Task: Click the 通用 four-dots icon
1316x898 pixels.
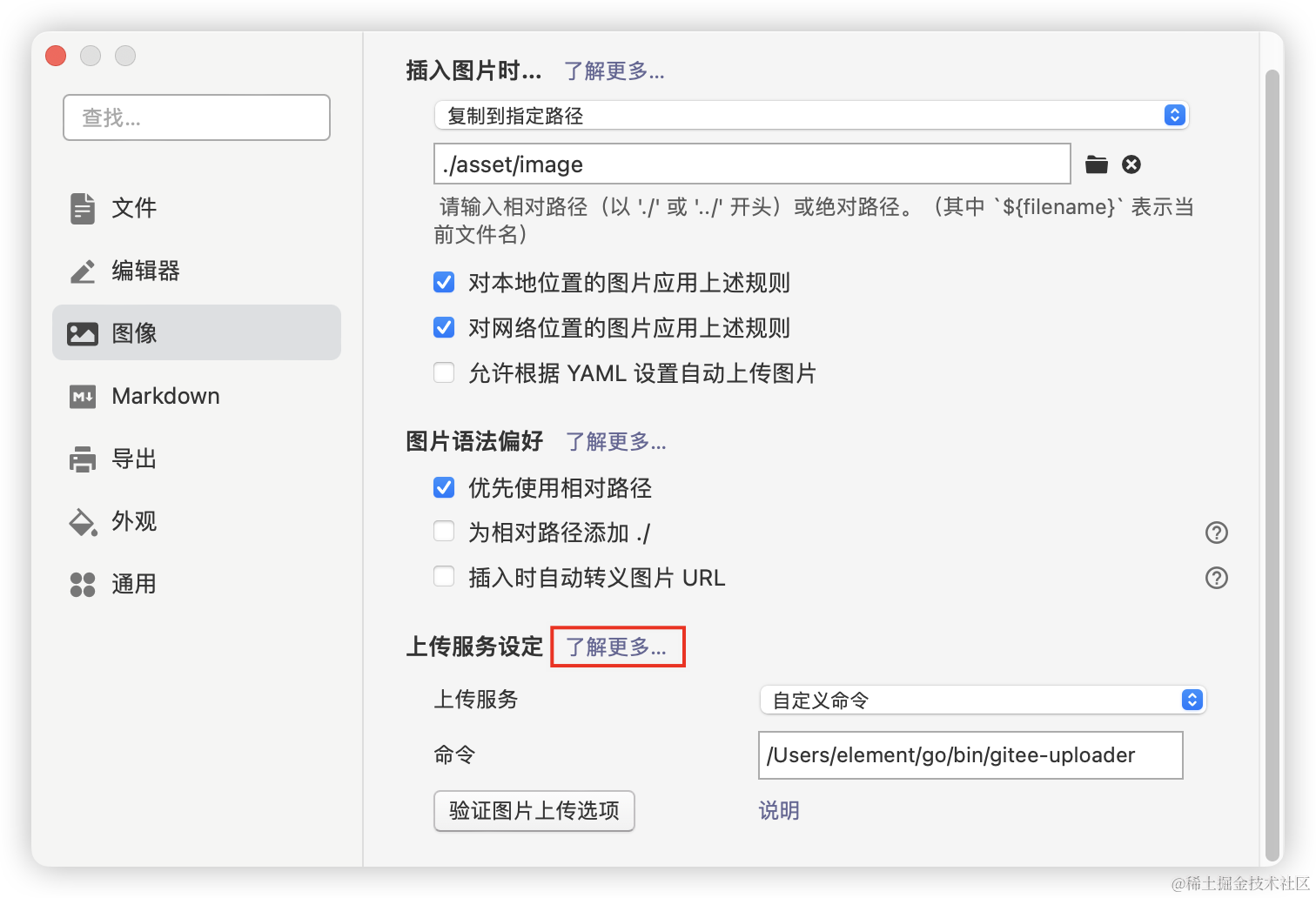Action: click(83, 584)
